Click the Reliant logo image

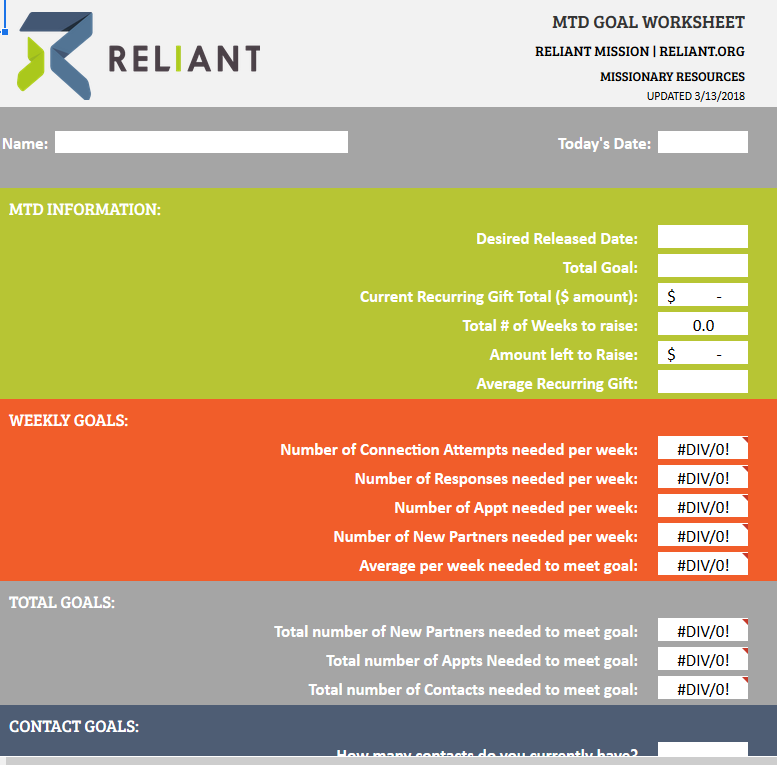[138, 56]
